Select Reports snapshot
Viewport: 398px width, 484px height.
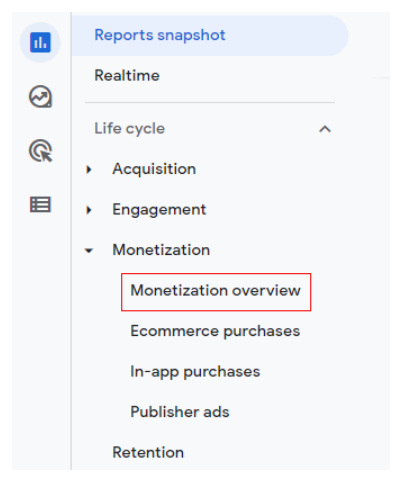point(210,35)
